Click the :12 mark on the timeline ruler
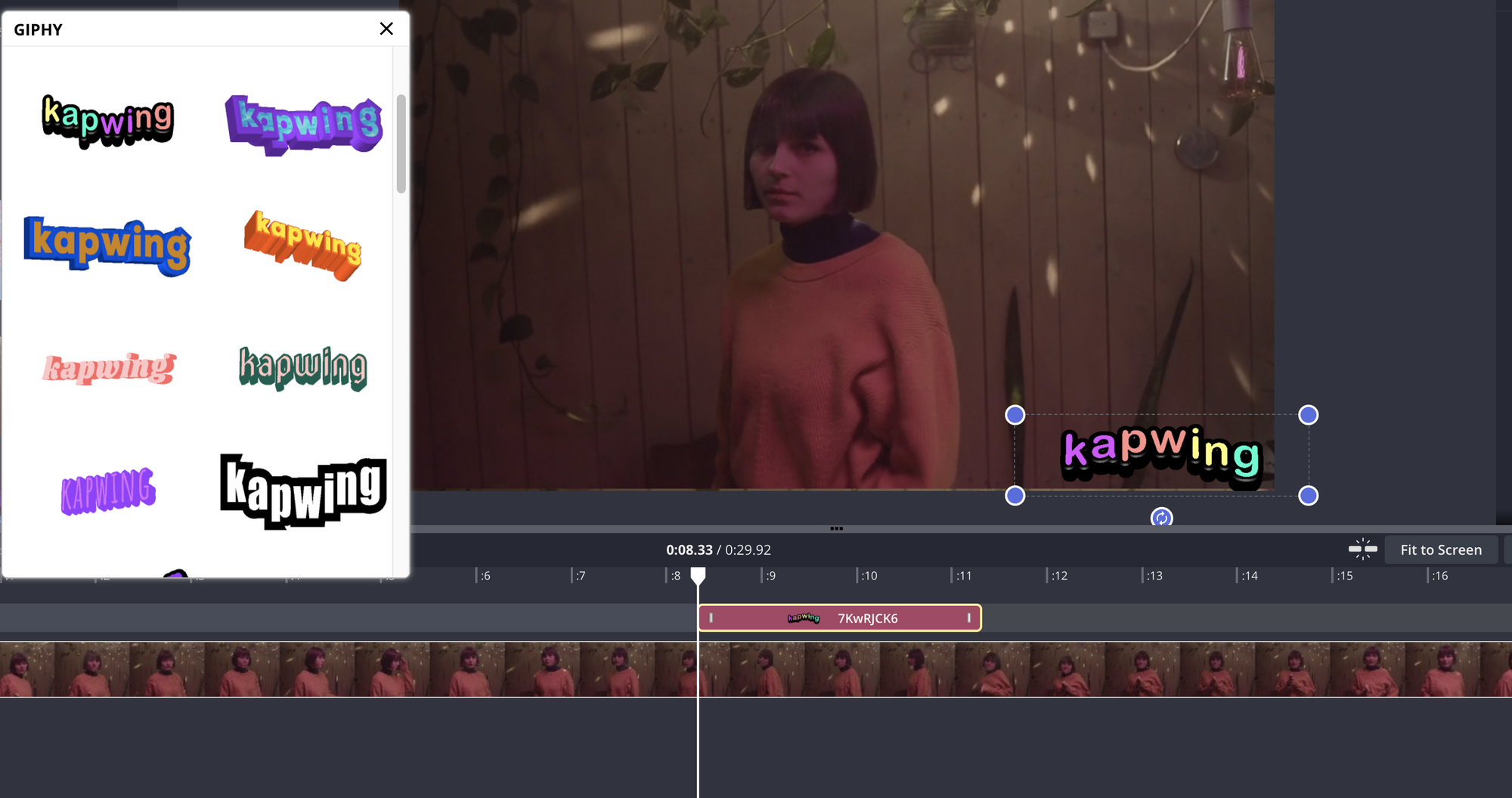This screenshot has width=1512, height=798. (x=1058, y=576)
